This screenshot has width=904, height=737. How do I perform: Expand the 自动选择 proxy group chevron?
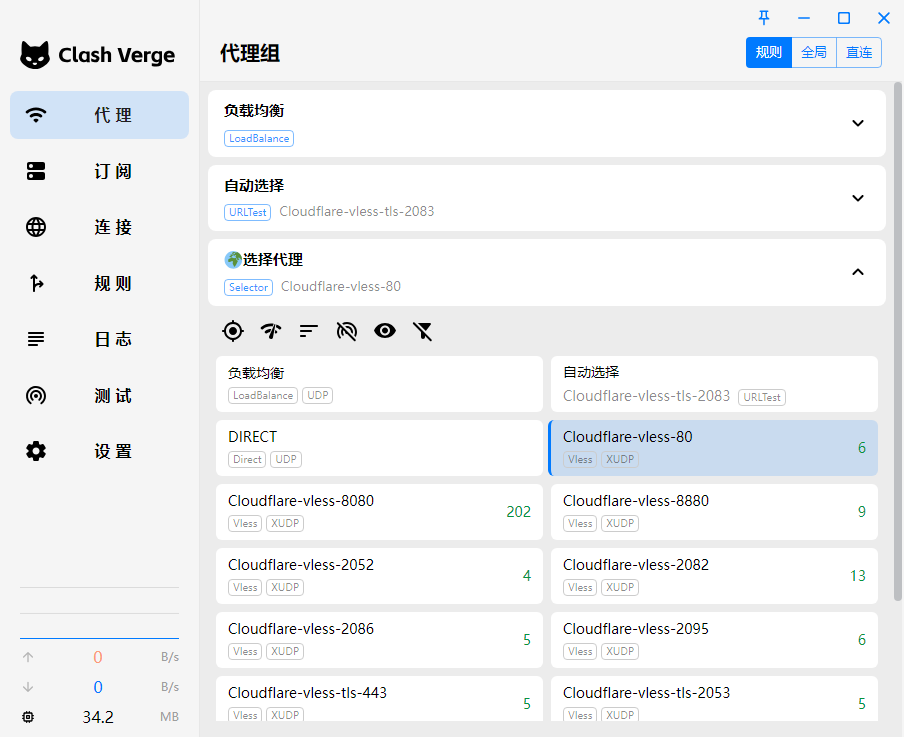click(858, 198)
